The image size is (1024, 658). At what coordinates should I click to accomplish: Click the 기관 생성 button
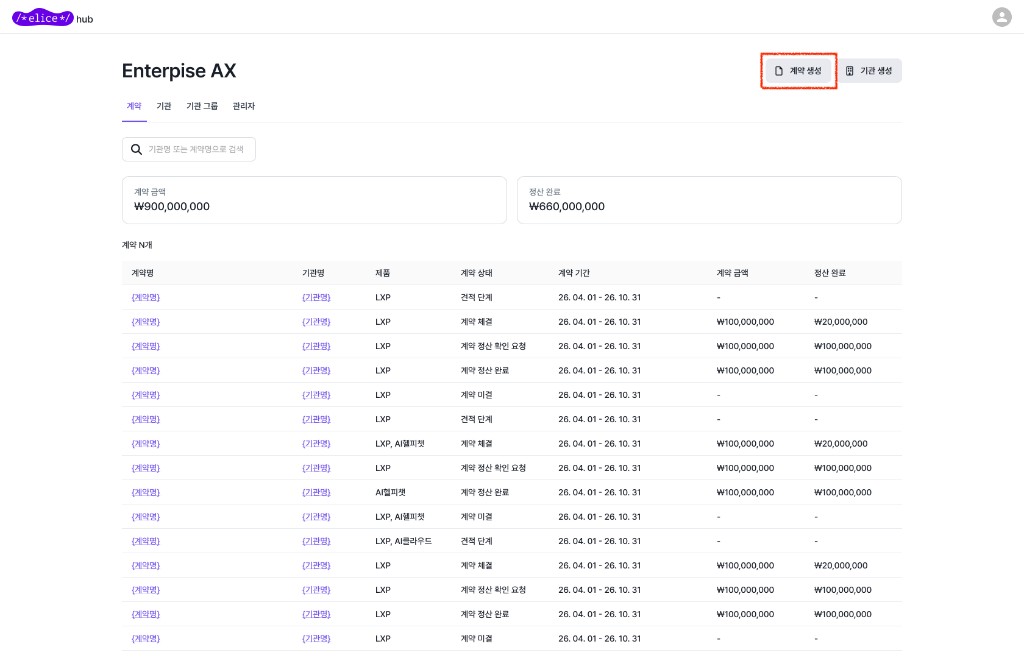coord(869,70)
